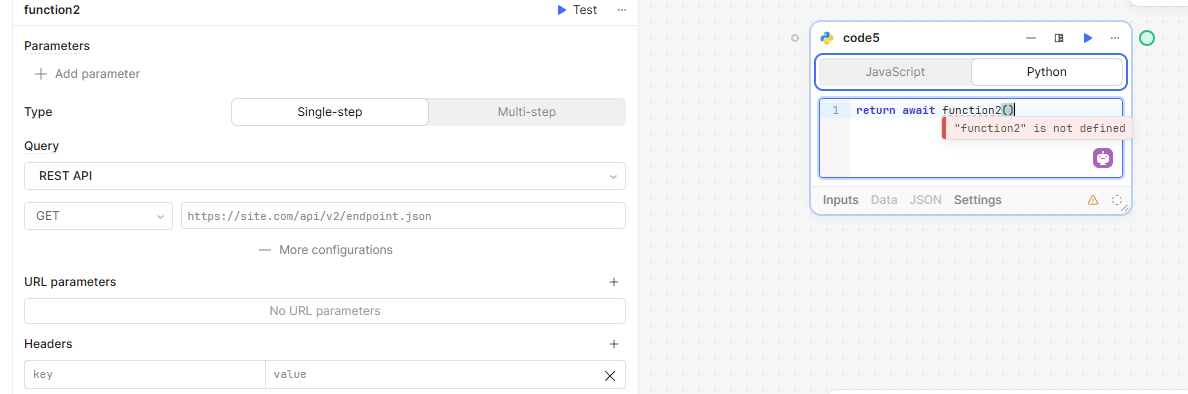
Task: Open the Settings tab in code5
Action: [x=977, y=200]
